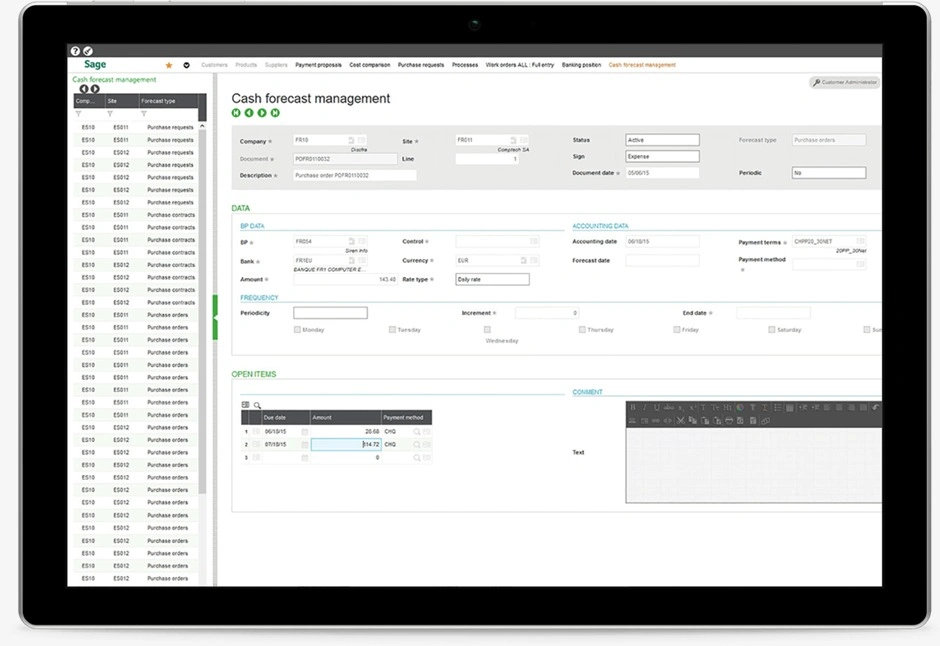Click the Company column filter funnel icon
The height and width of the screenshot is (646, 940).
pos(79,114)
